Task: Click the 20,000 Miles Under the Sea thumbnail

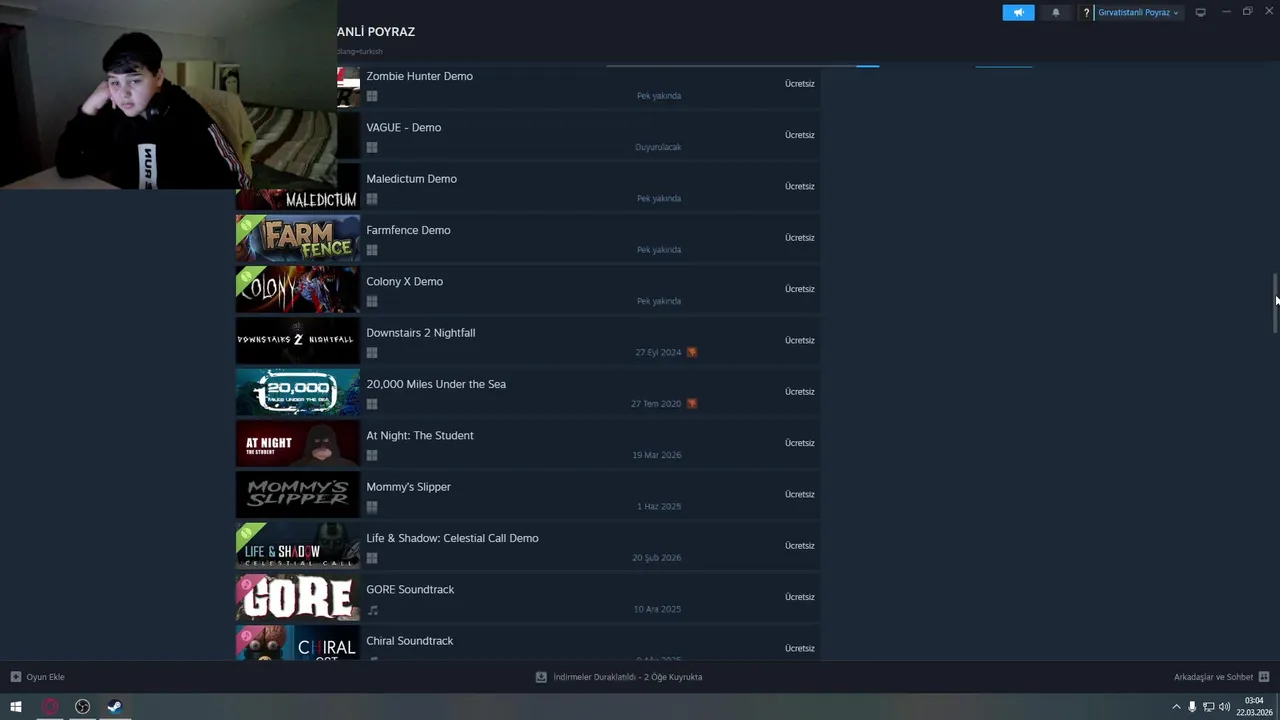Action: pos(297,392)
